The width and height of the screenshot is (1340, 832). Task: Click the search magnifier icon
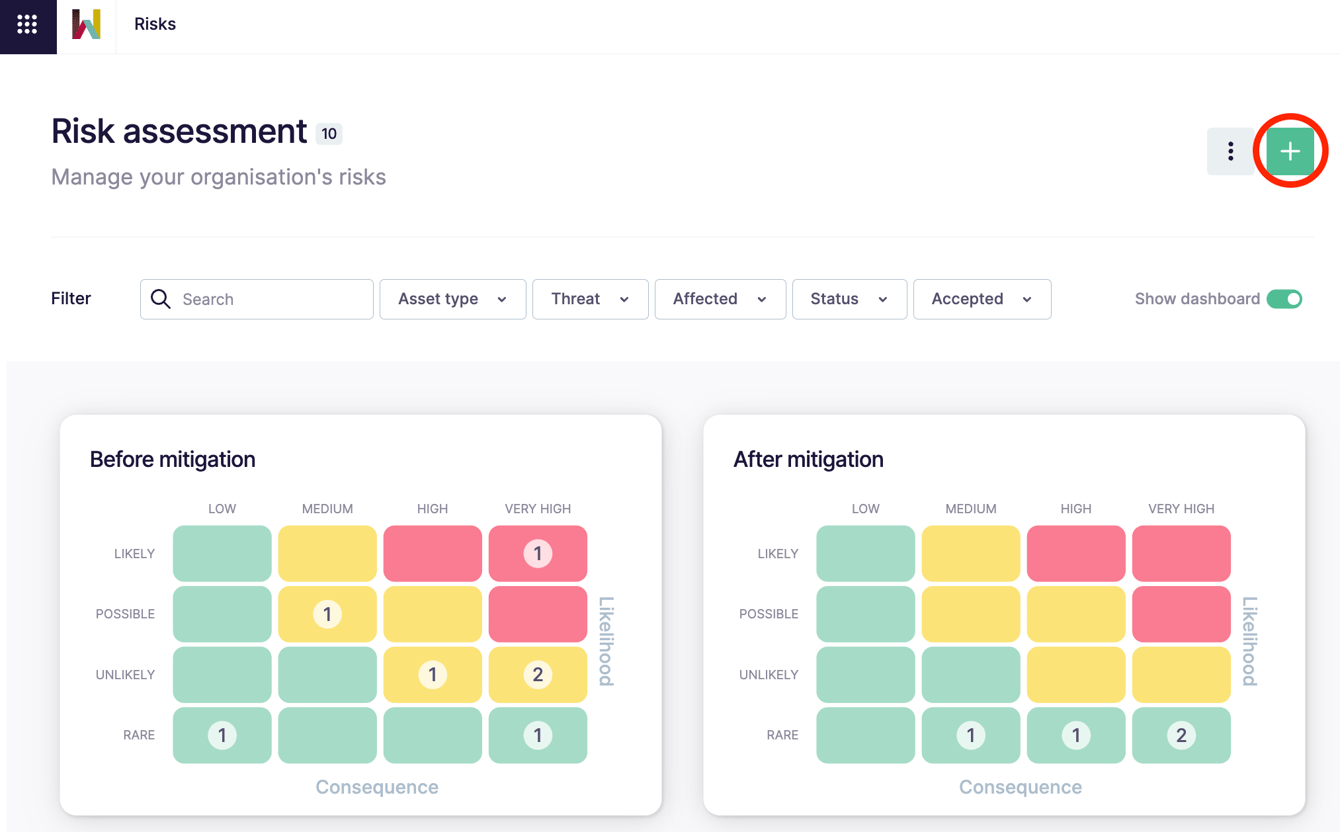[x=161, y=299]
